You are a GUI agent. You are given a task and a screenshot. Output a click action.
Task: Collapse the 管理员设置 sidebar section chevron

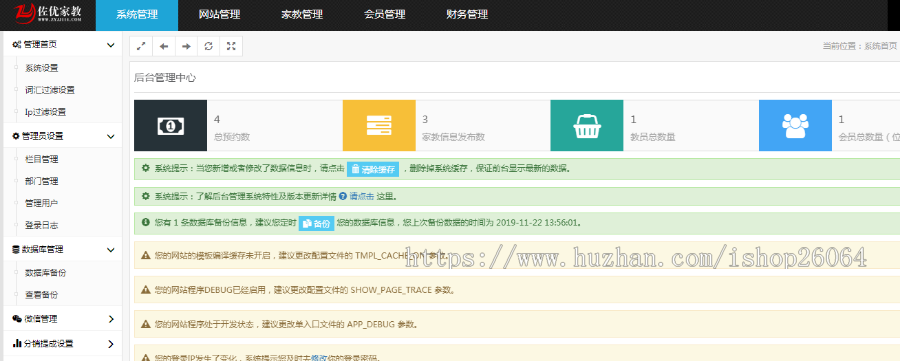pos(111,136)
